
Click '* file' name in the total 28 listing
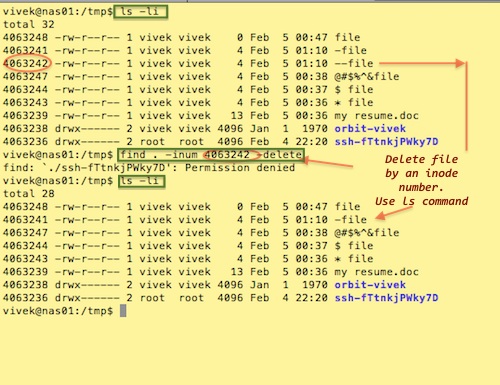pos(354,259)
